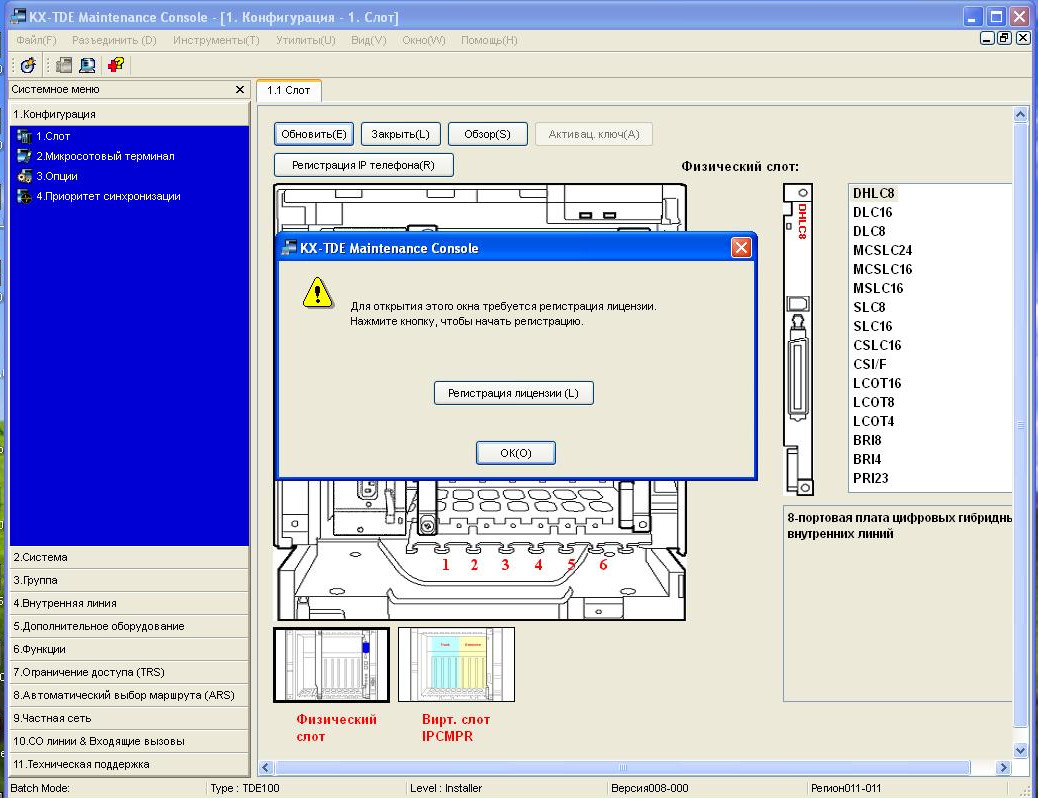
Task: Expand the 6.Функции section
Action: point(129,649)
